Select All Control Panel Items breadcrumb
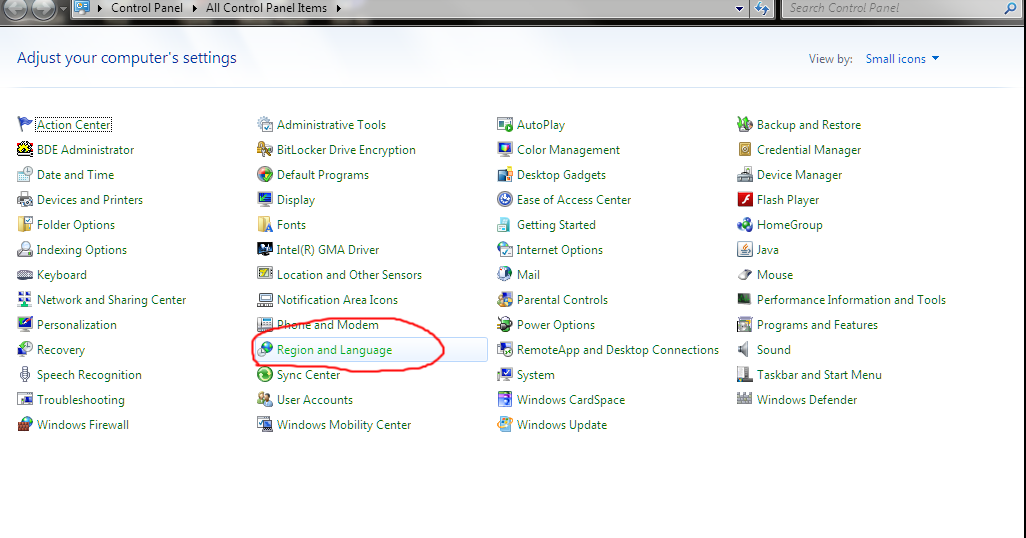This screenshot has height=538, width=1026. tap(266, 8)
